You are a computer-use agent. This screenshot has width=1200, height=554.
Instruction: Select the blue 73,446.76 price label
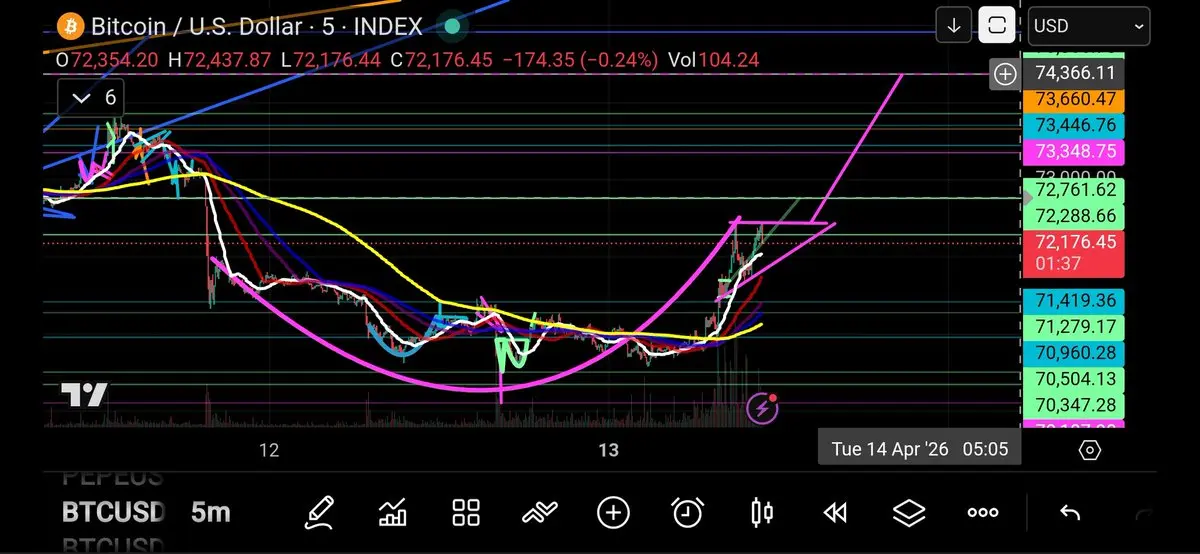(1075, 126)
